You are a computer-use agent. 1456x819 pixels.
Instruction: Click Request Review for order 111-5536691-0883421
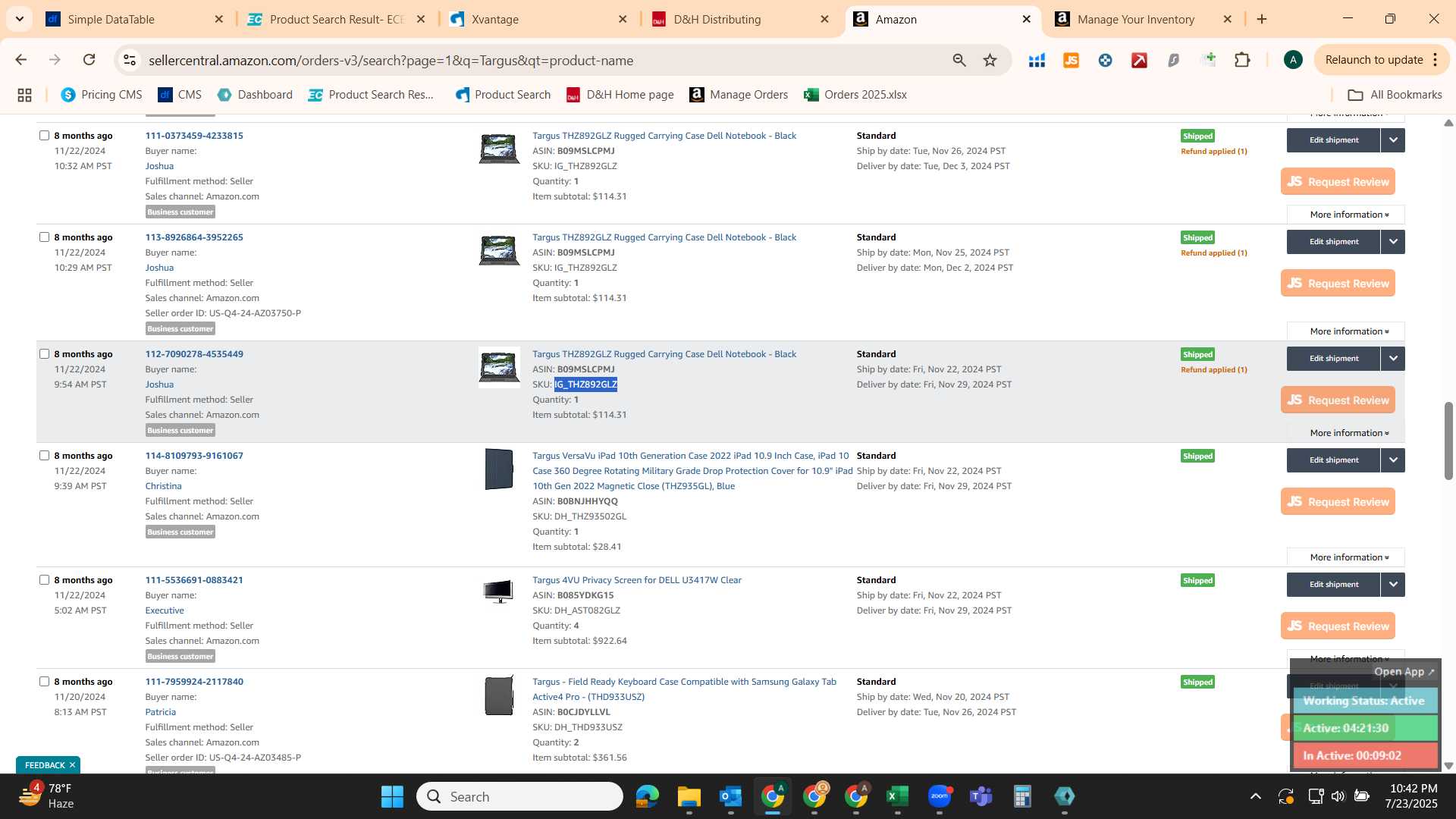(1338, 626)
